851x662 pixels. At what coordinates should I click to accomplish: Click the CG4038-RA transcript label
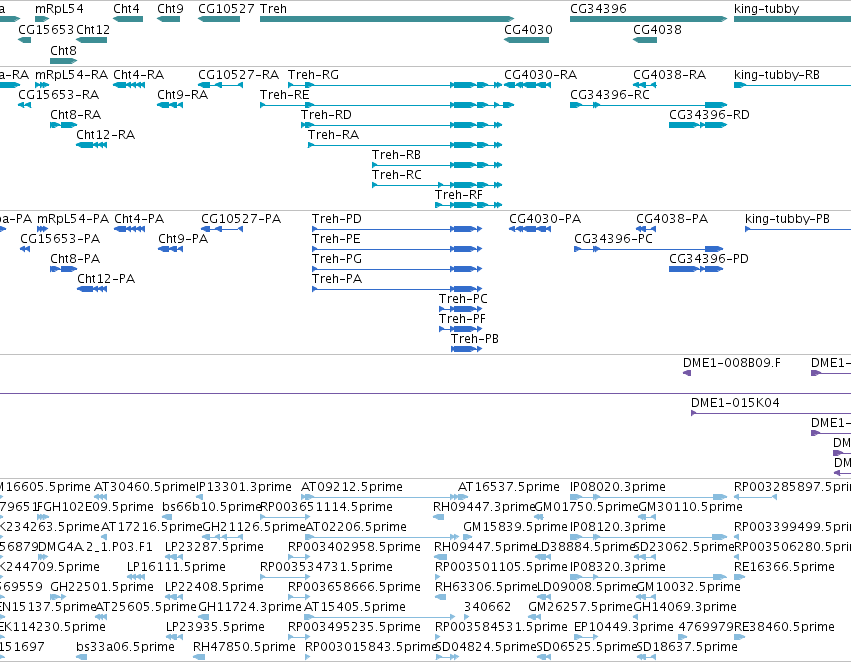670,74
